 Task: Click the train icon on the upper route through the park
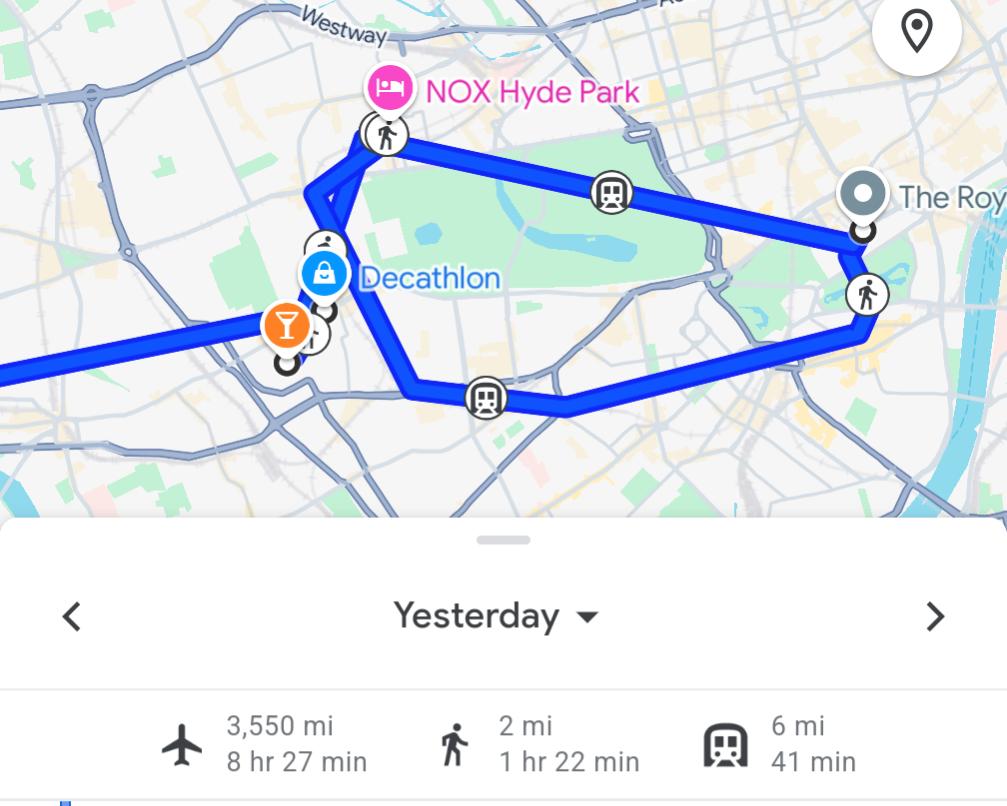click(611, 192)
